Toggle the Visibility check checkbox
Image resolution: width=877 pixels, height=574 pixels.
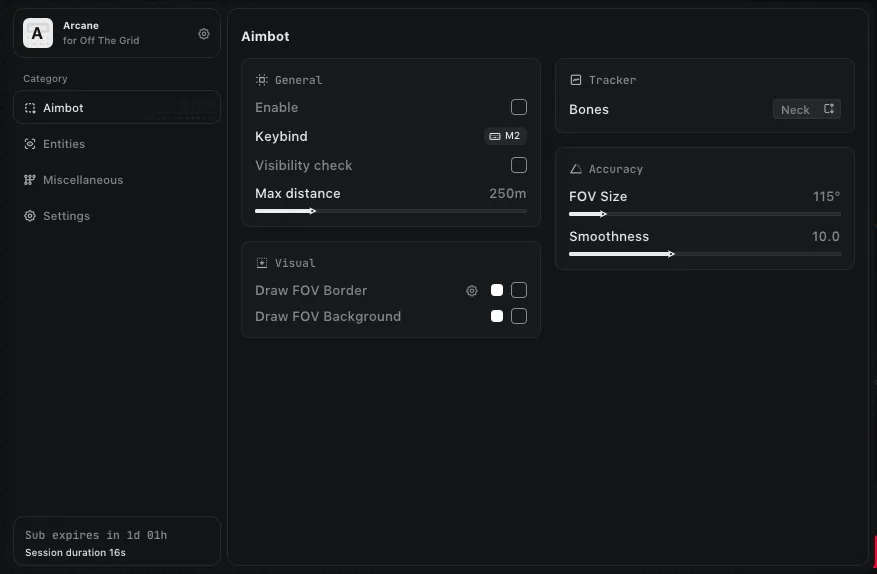[x=518, y=165]
